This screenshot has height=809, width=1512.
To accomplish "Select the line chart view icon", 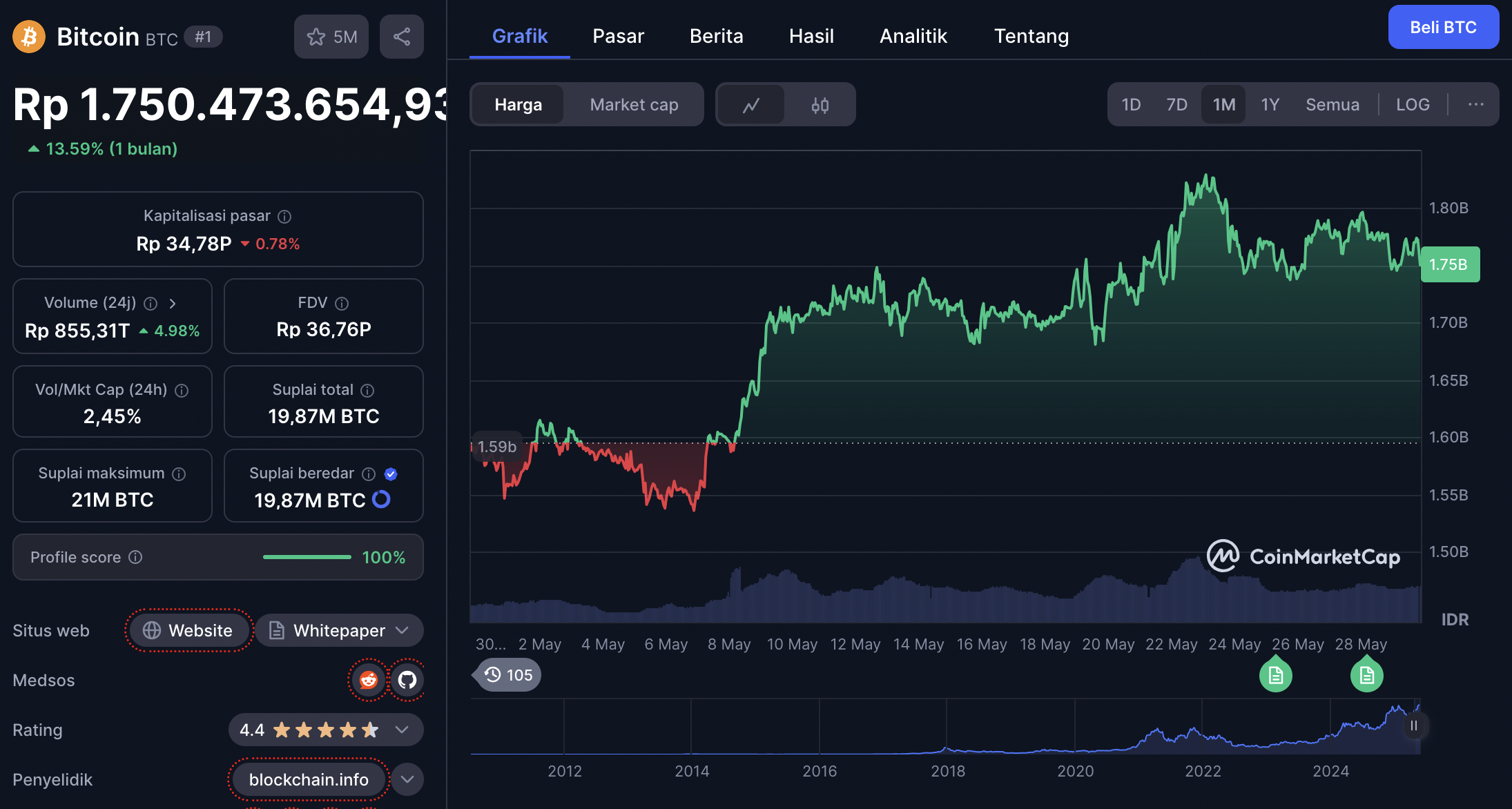I will click(x=752, y=104).
